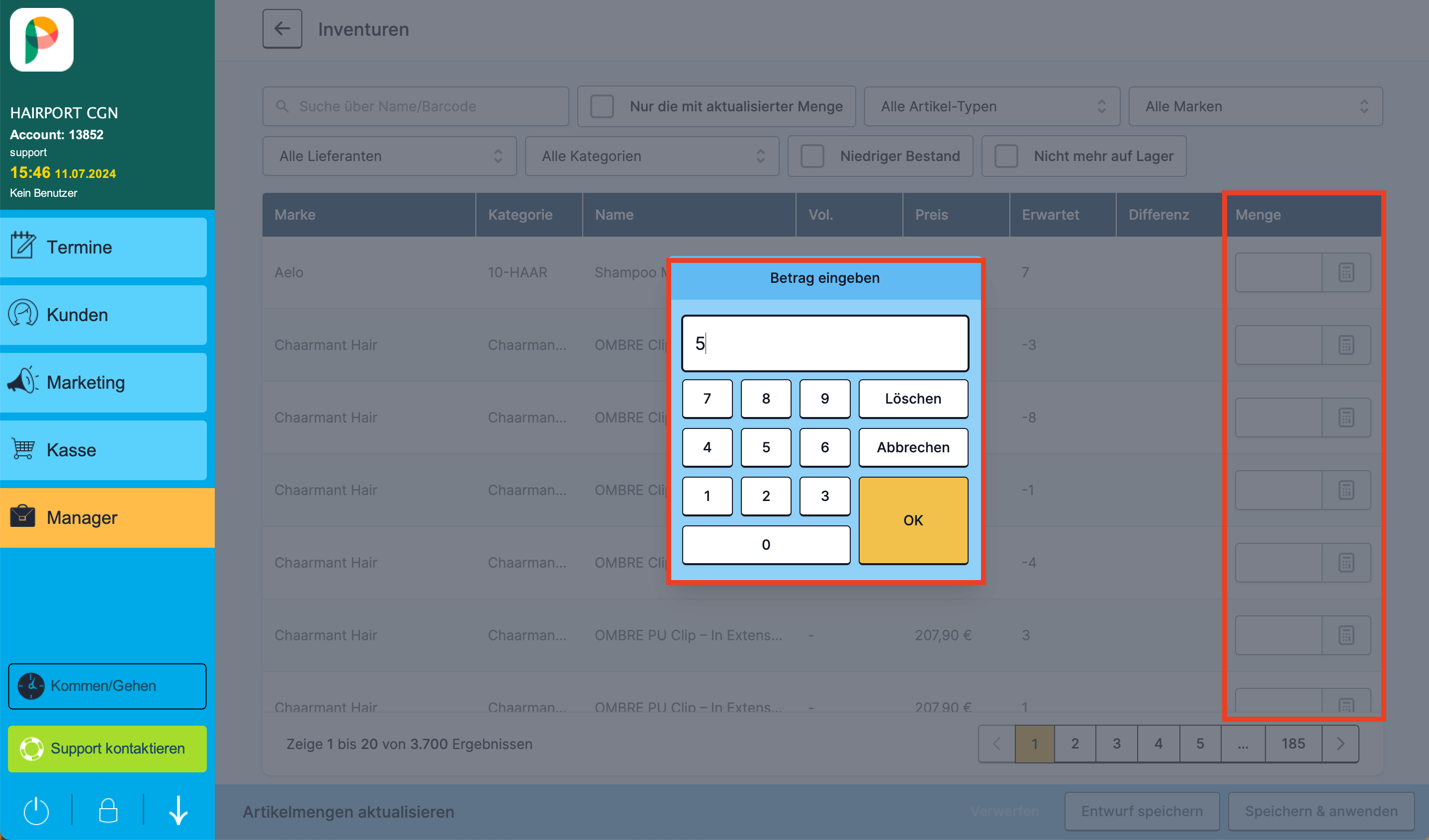
Task: Click the search magnifier icon
Action: pyautogui.click(x=282, y=106)
